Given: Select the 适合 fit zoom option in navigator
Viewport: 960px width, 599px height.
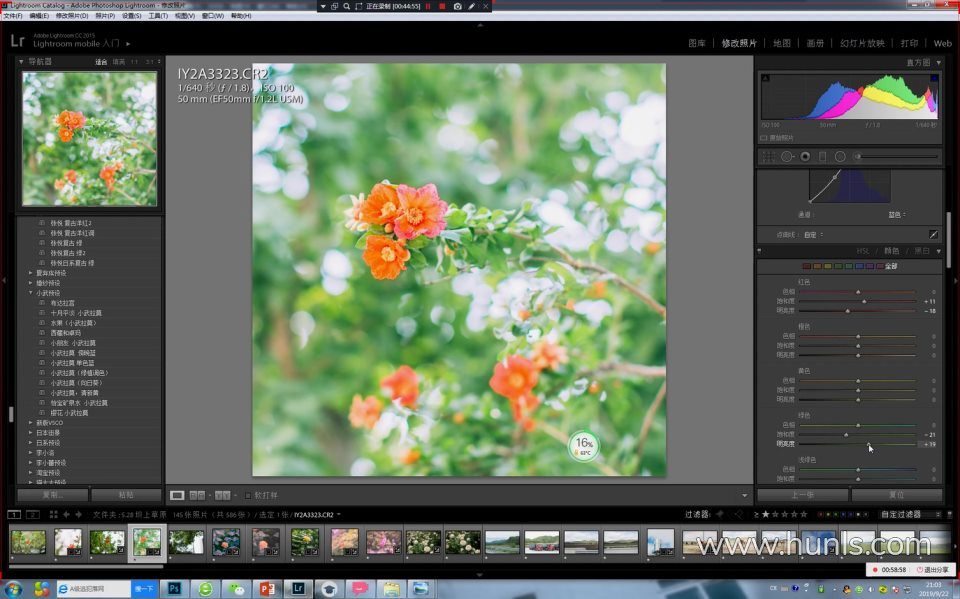Looking at the screenshot, I should click(101, 62).
